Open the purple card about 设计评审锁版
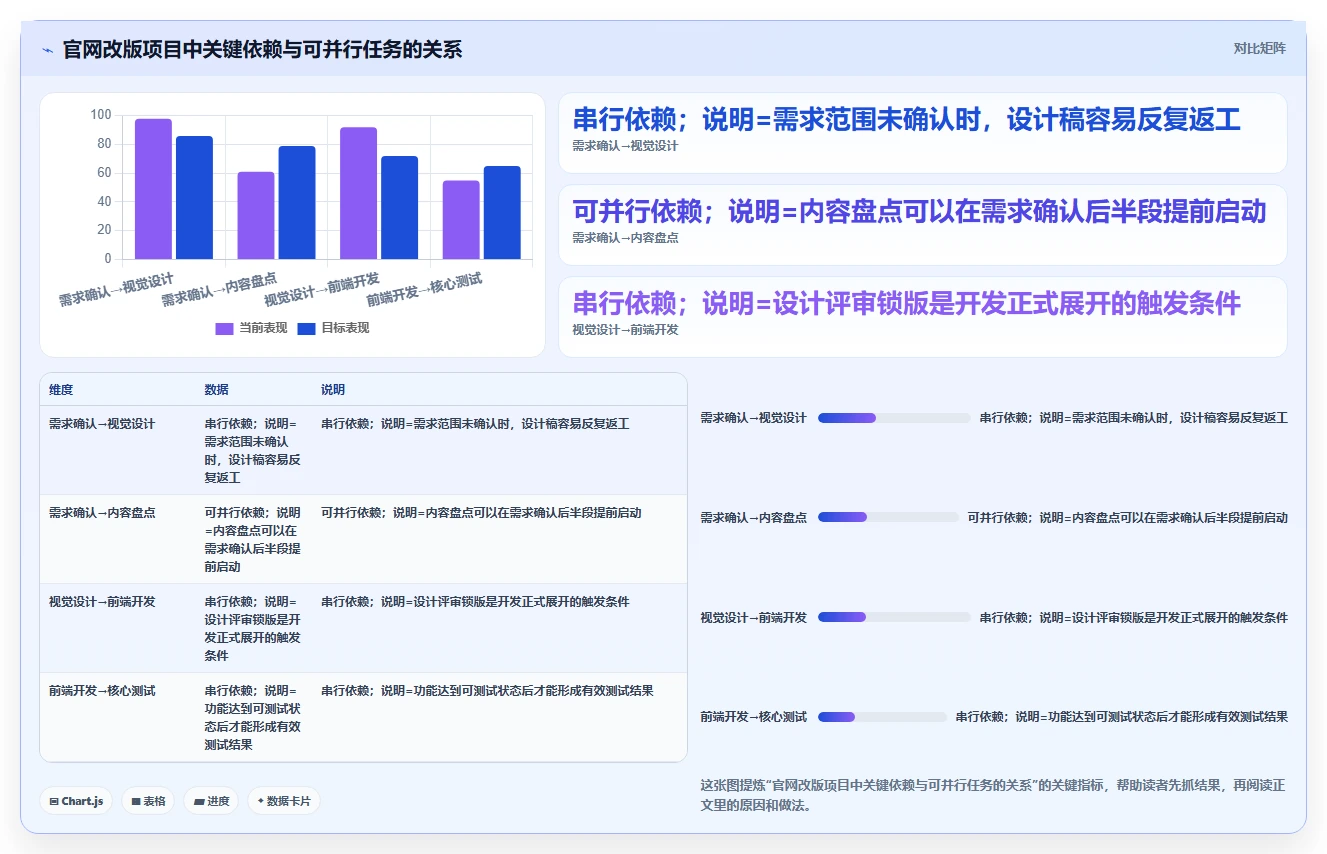Image resolution: width=1327 pixels, height=854 pixels. pos(922,317)
